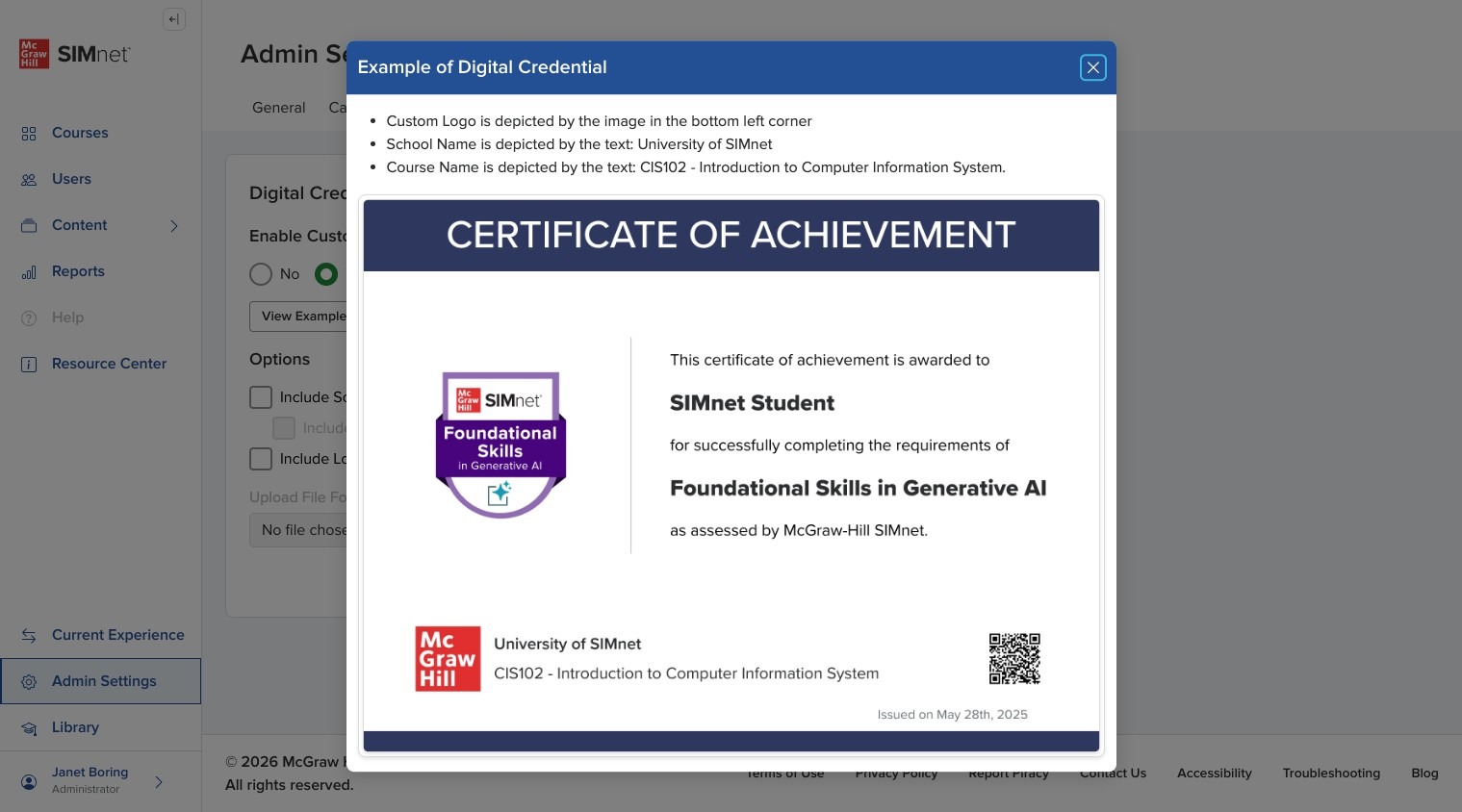Open the Accessibility footer link
Image resolution: width=1462 pixels, height=812 pixels.
pyautogui.click(x=1215, y=773)
